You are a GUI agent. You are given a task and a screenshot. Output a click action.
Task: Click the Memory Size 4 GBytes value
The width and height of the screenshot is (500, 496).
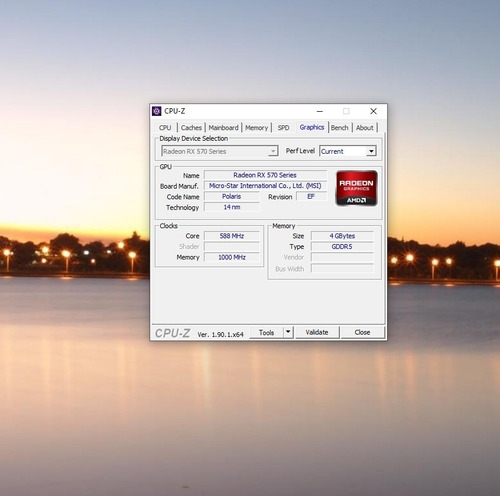coord(342,236)
